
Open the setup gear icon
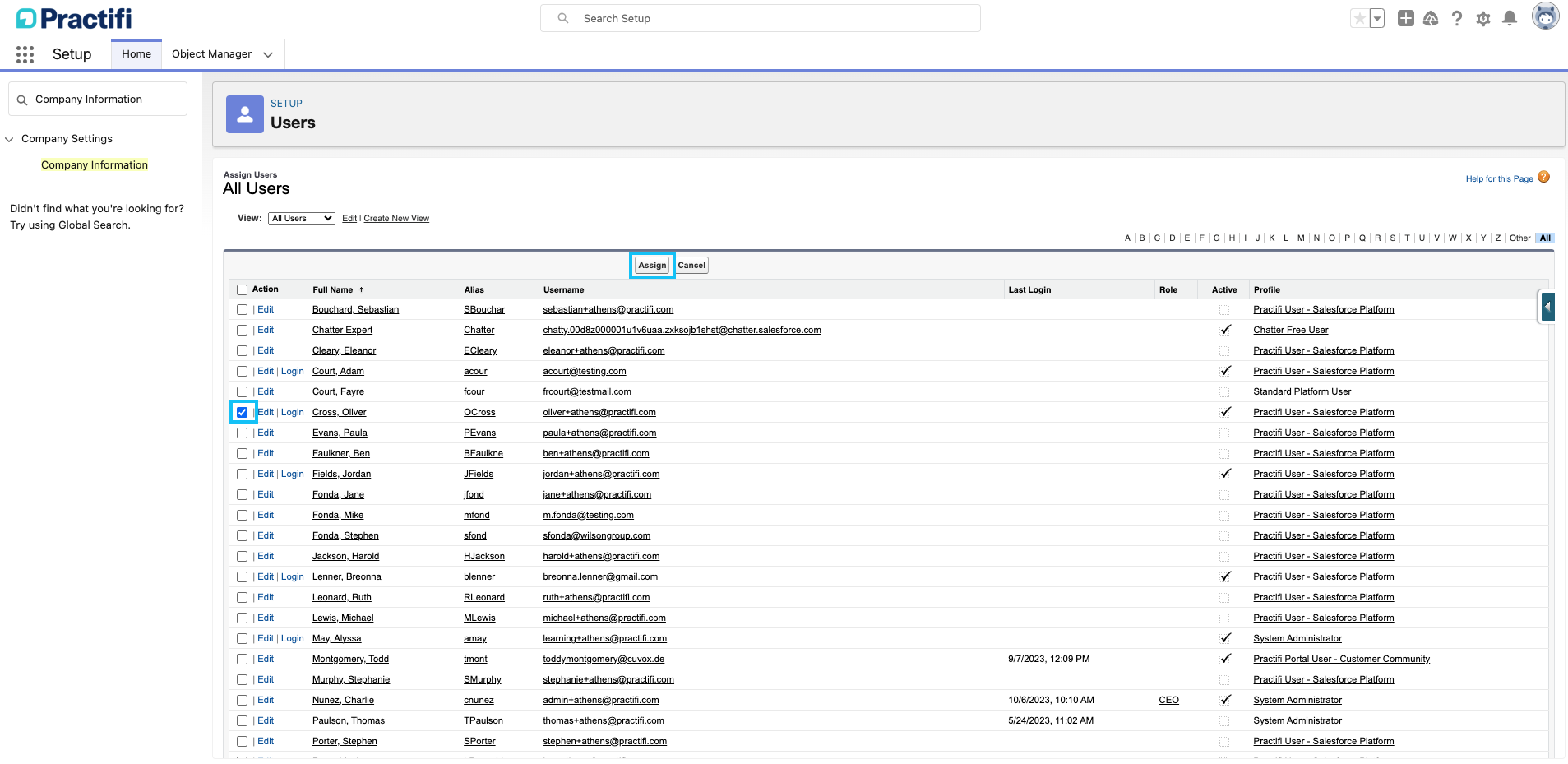tap(1483, 18)
